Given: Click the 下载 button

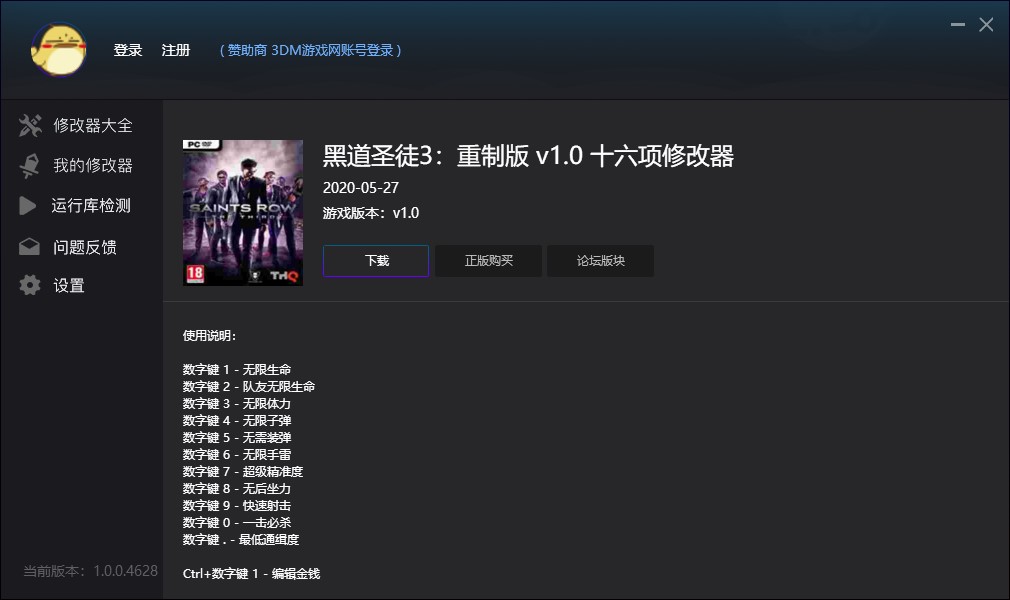Looking at the screenshot, I should coord(376,261).
